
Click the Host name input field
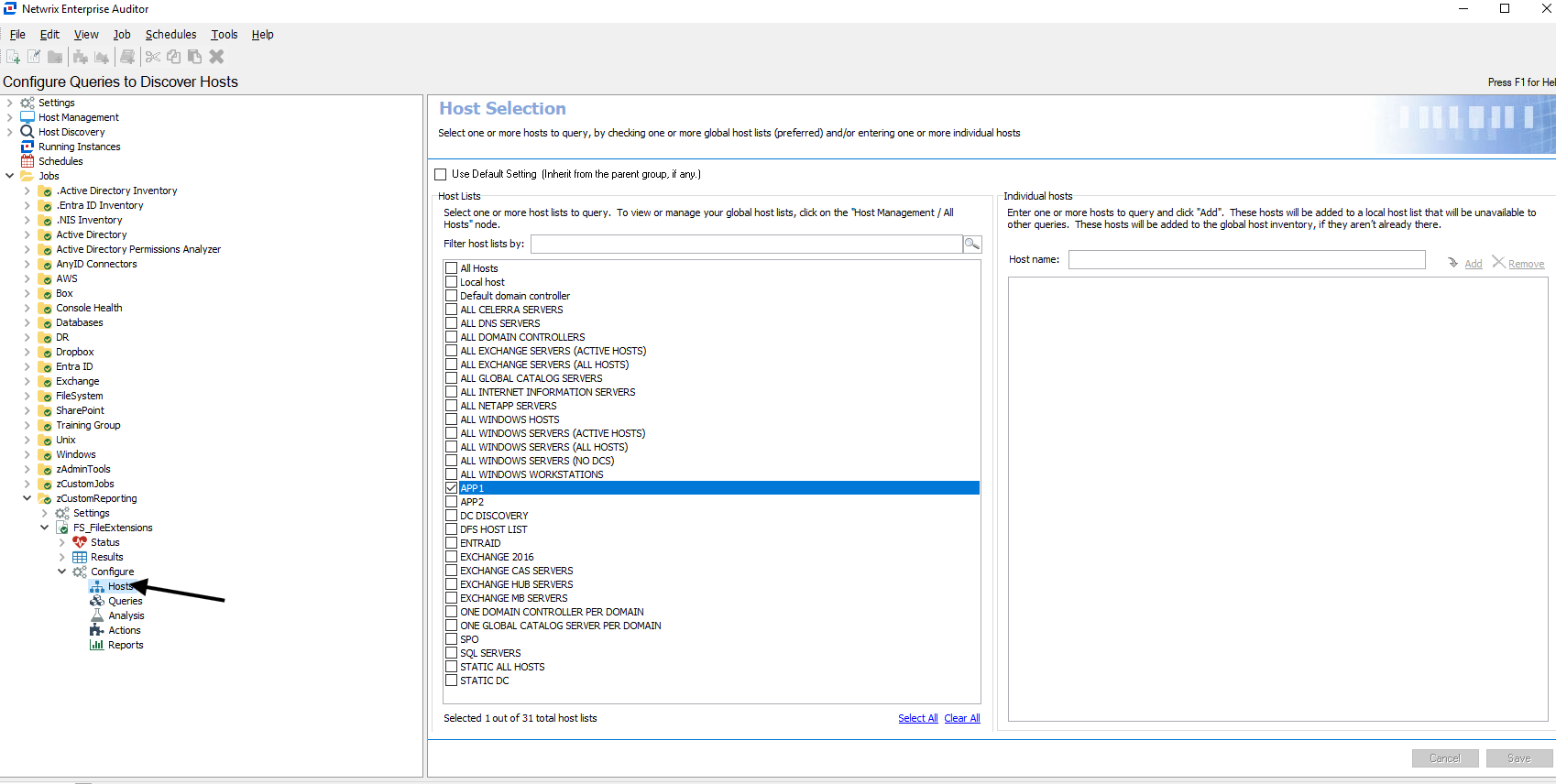tap(1246, 260)
